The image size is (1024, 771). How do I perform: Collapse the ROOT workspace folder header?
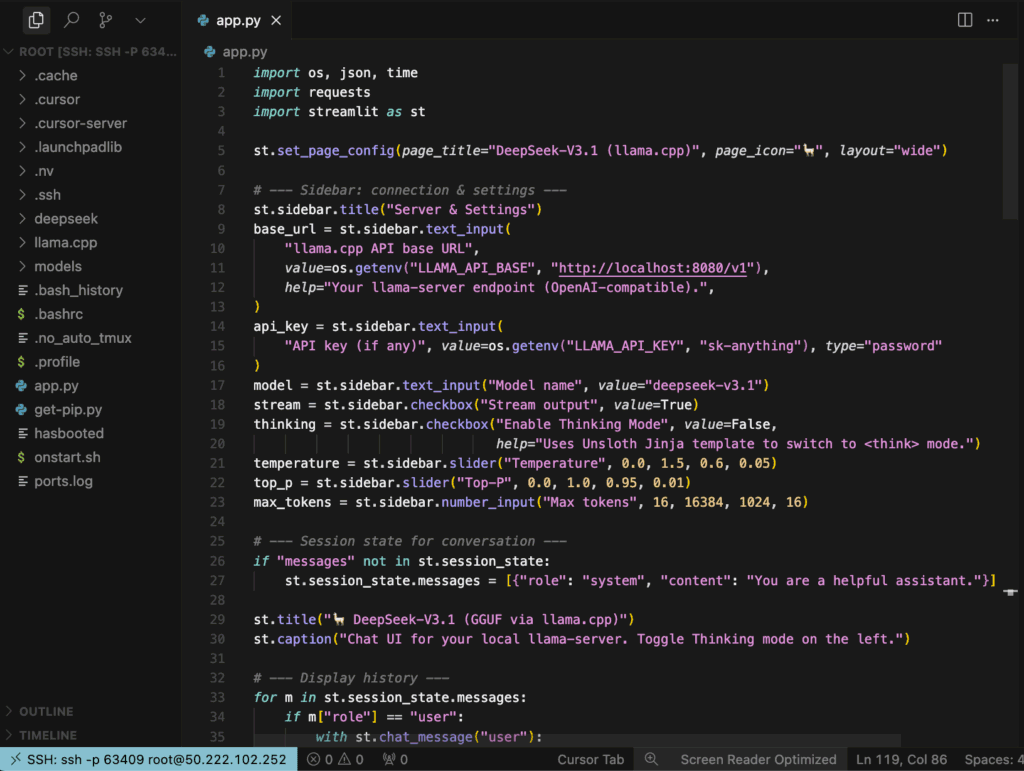(x=91, y=52)
